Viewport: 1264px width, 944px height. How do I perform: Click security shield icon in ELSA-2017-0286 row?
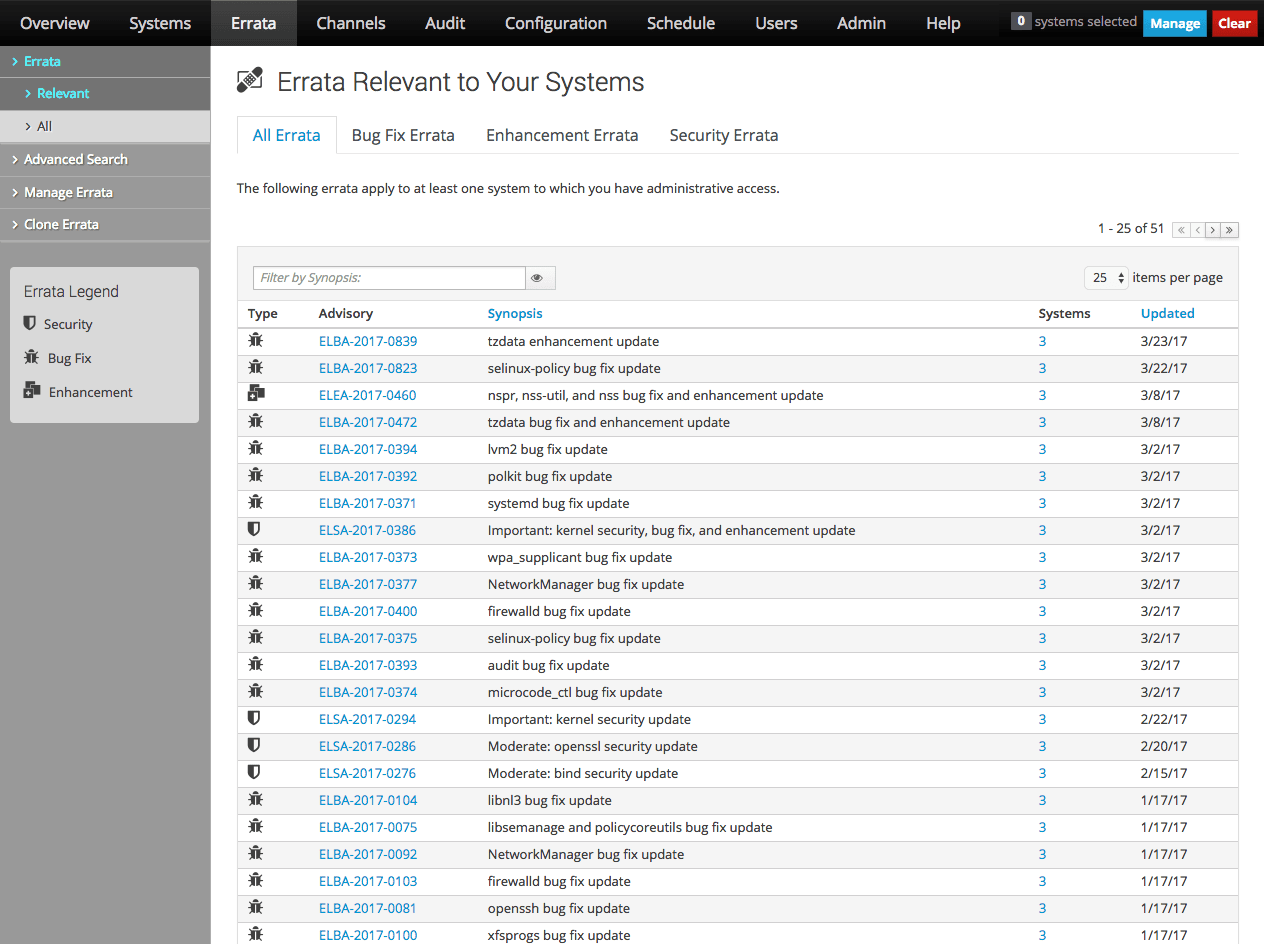pos(254,746)
